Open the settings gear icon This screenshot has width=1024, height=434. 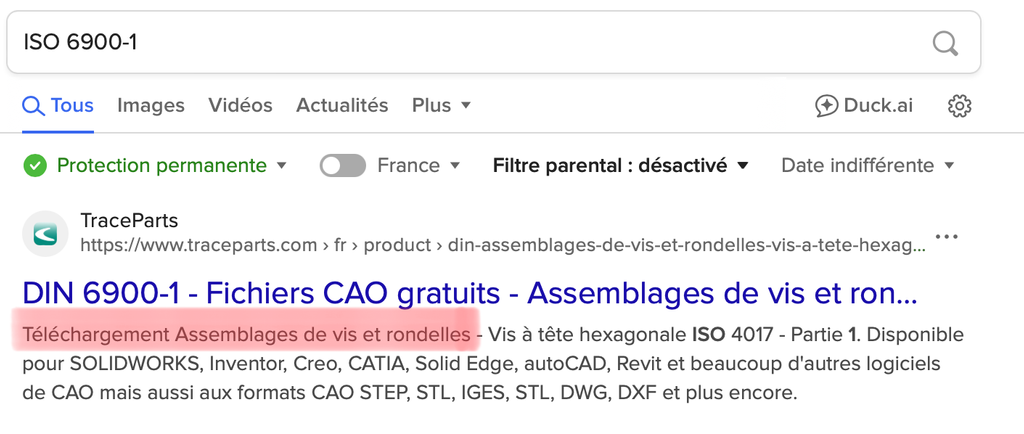pos(959,106)
